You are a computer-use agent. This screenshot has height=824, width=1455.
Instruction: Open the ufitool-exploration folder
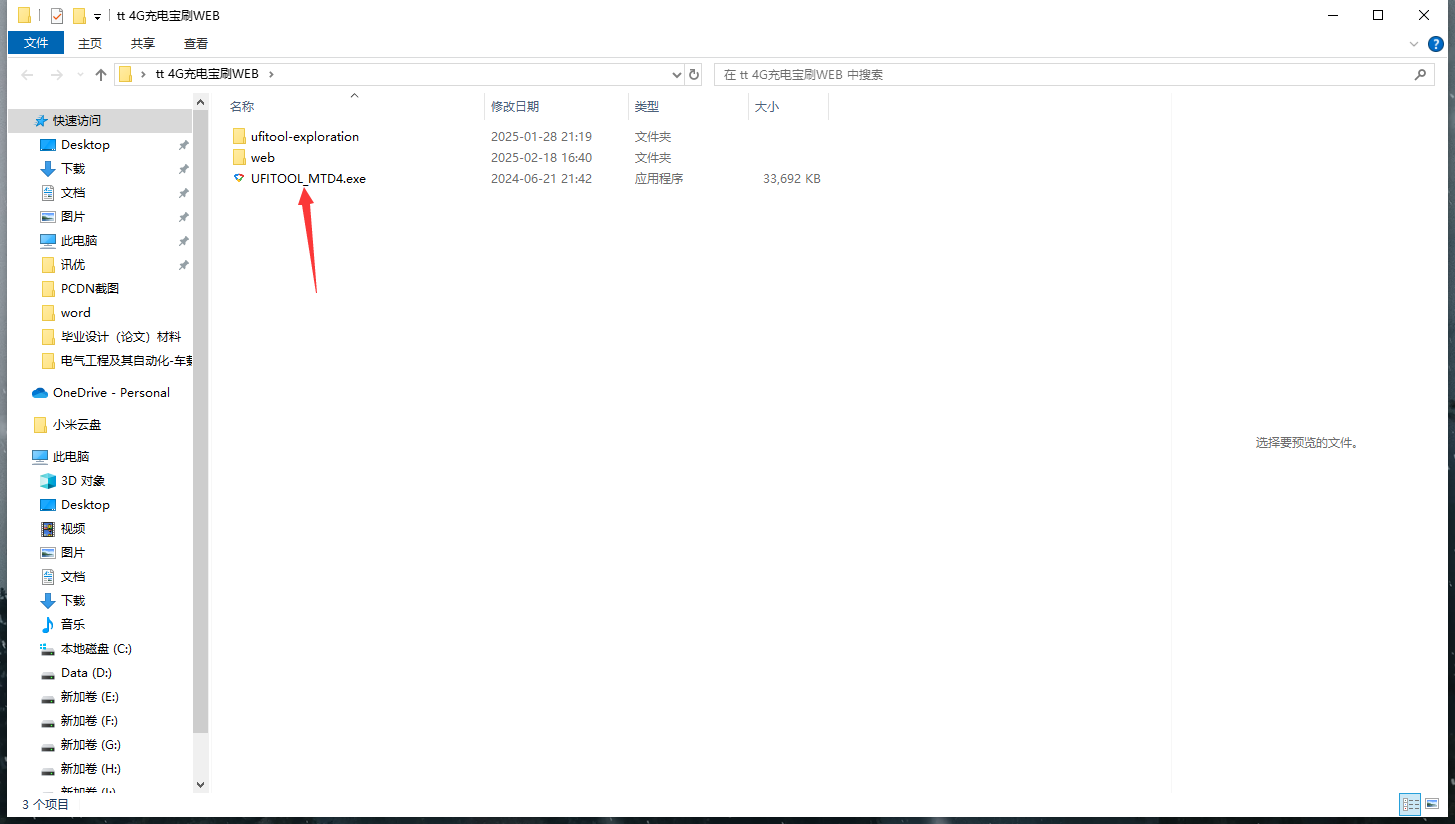pos(304,137)
